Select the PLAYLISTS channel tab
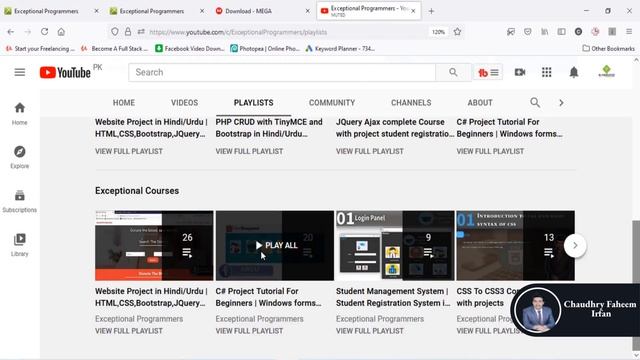Image resolution: width=640 pixels, height=360 pixels. pyautogui.click(x=253, y=103)
